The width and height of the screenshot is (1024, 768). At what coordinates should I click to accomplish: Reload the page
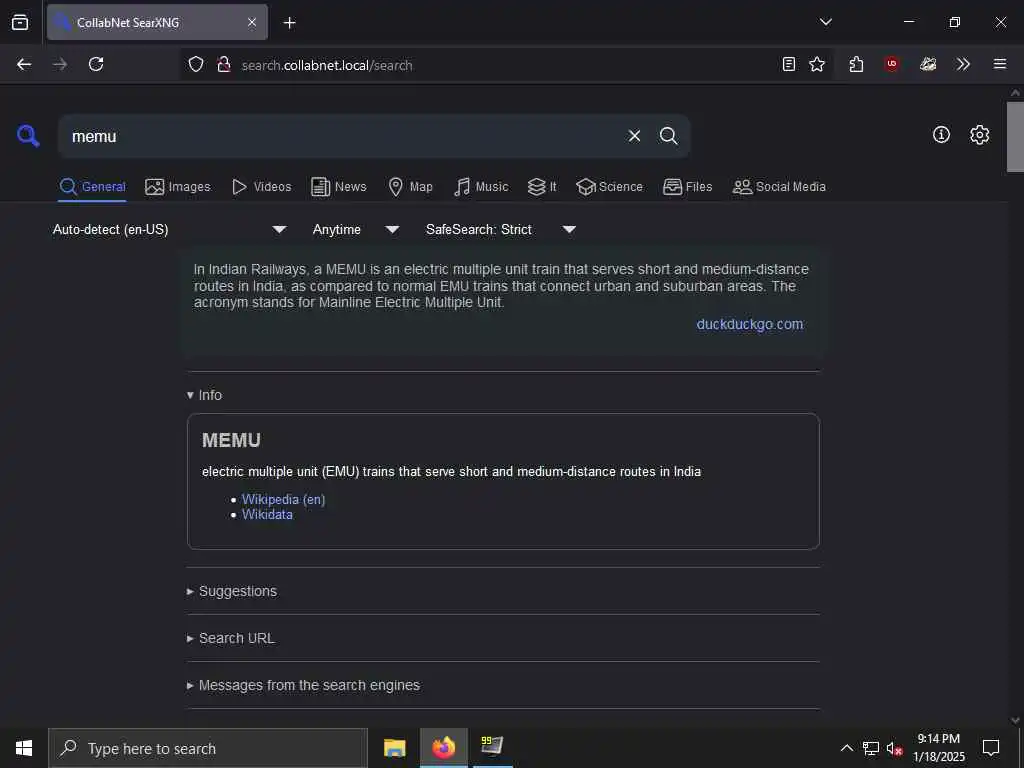[x=96, y=64]
